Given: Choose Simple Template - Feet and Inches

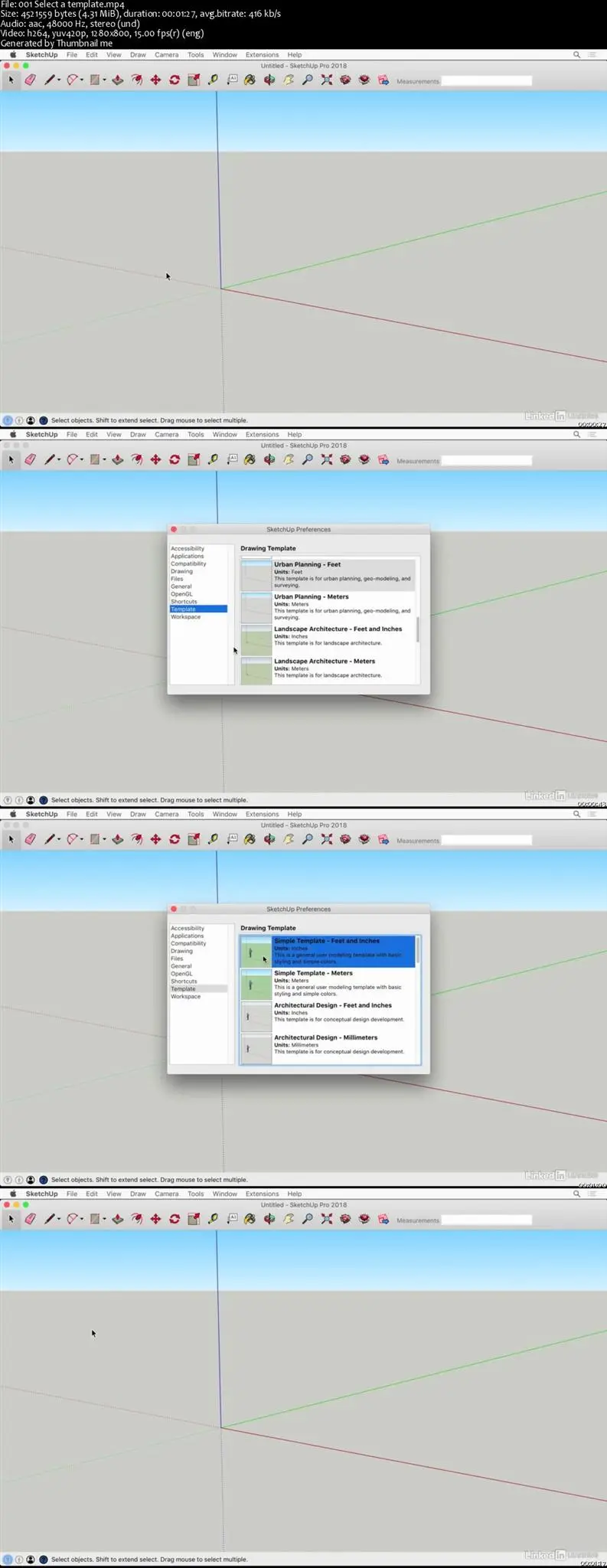Looking at the screenshot, I should [x=328, y=951].
